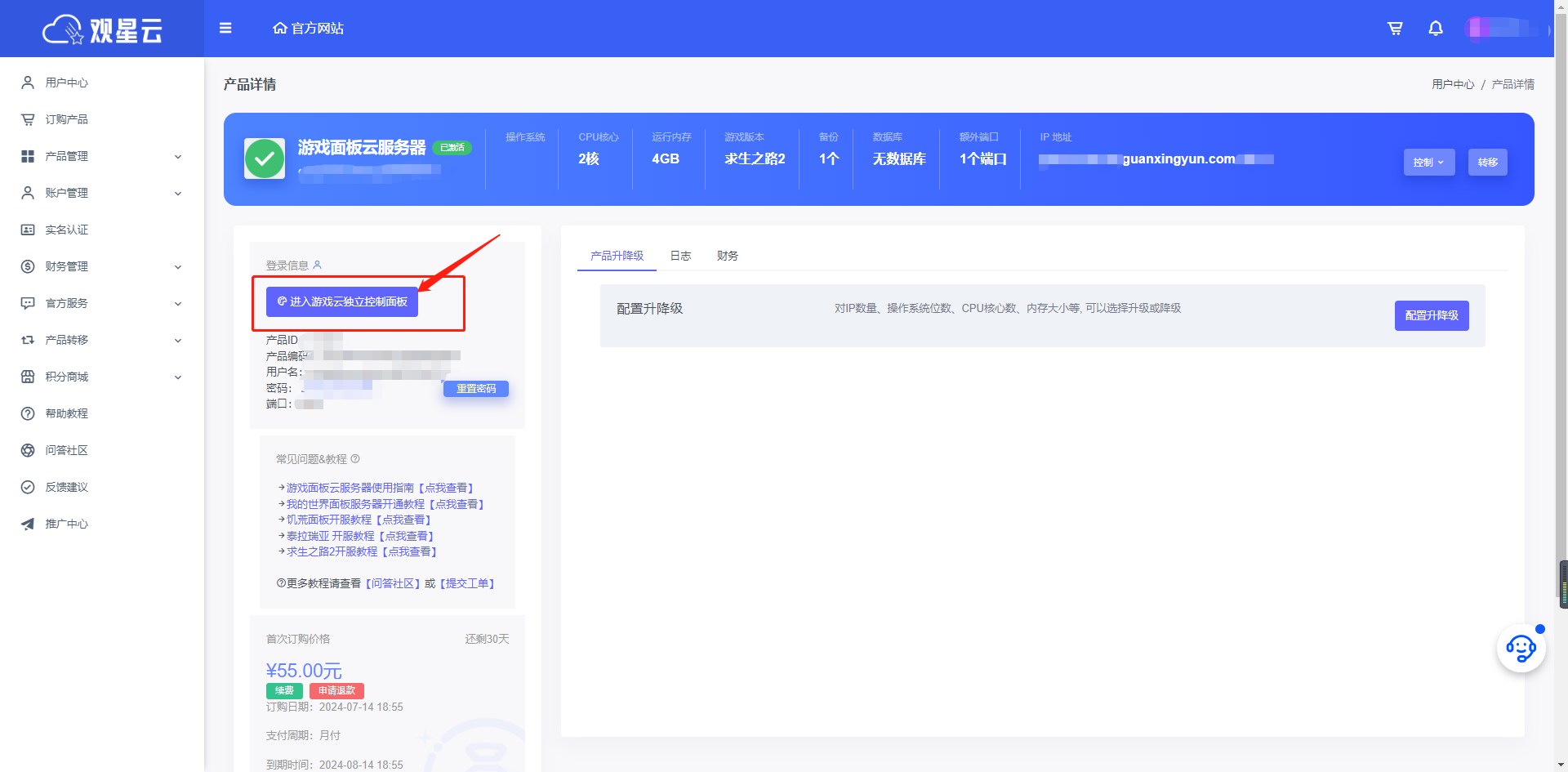The image size is (1568, 772).
Task: Click the 重置密码 button
Action: pos(476,389)
